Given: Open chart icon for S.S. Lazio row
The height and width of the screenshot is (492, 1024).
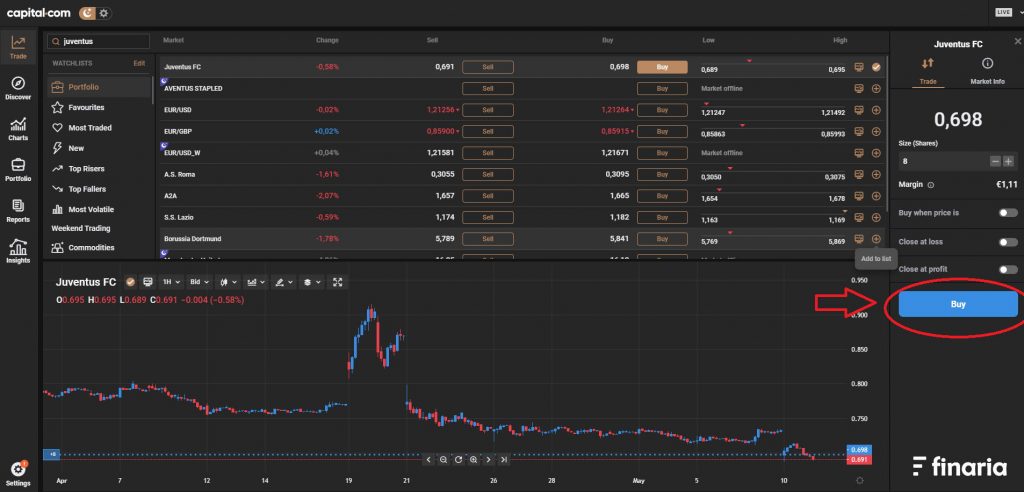Looking at the screenshot, I should [859, 217].
